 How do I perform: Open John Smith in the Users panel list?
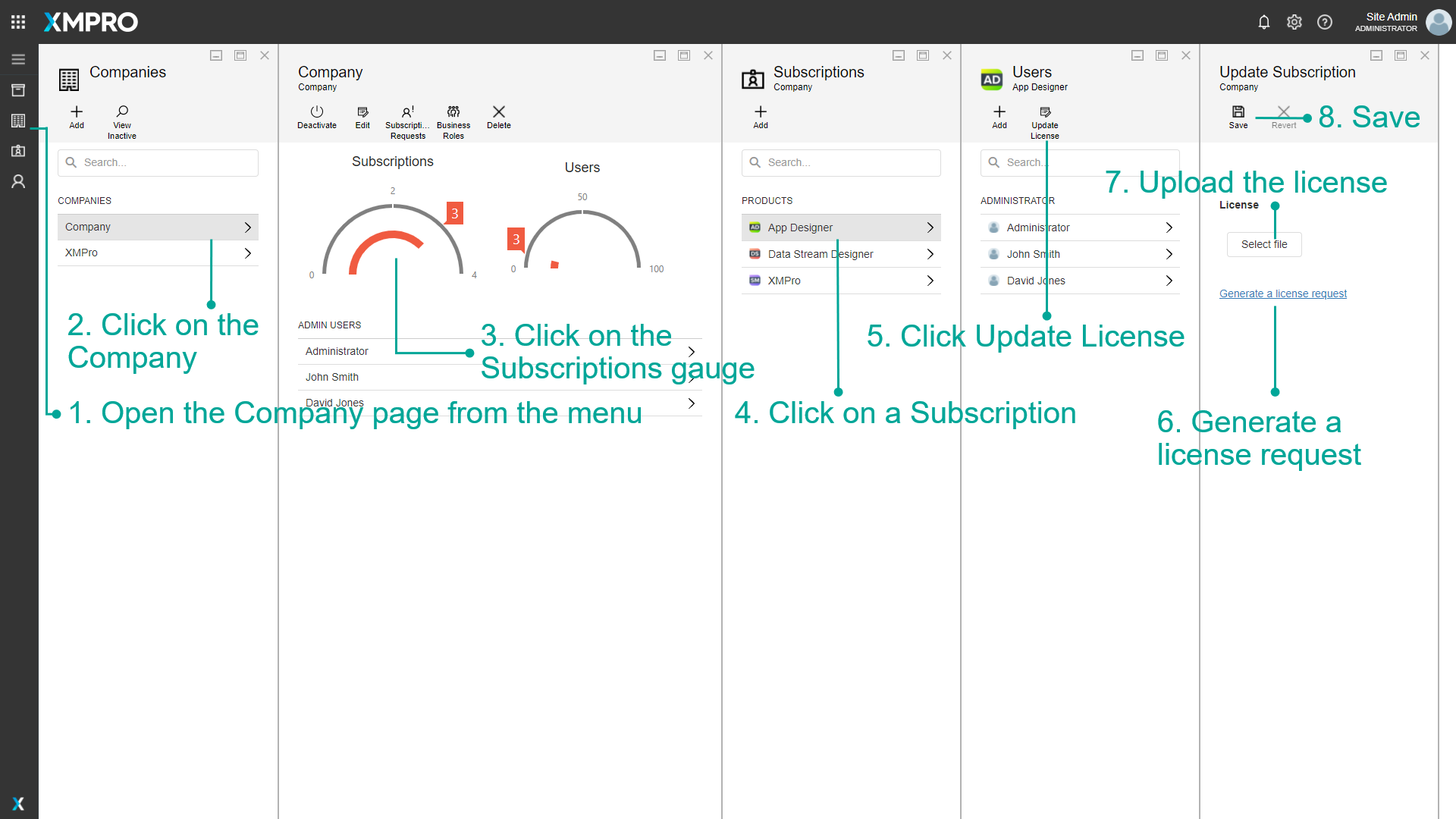click(1080, 254)
